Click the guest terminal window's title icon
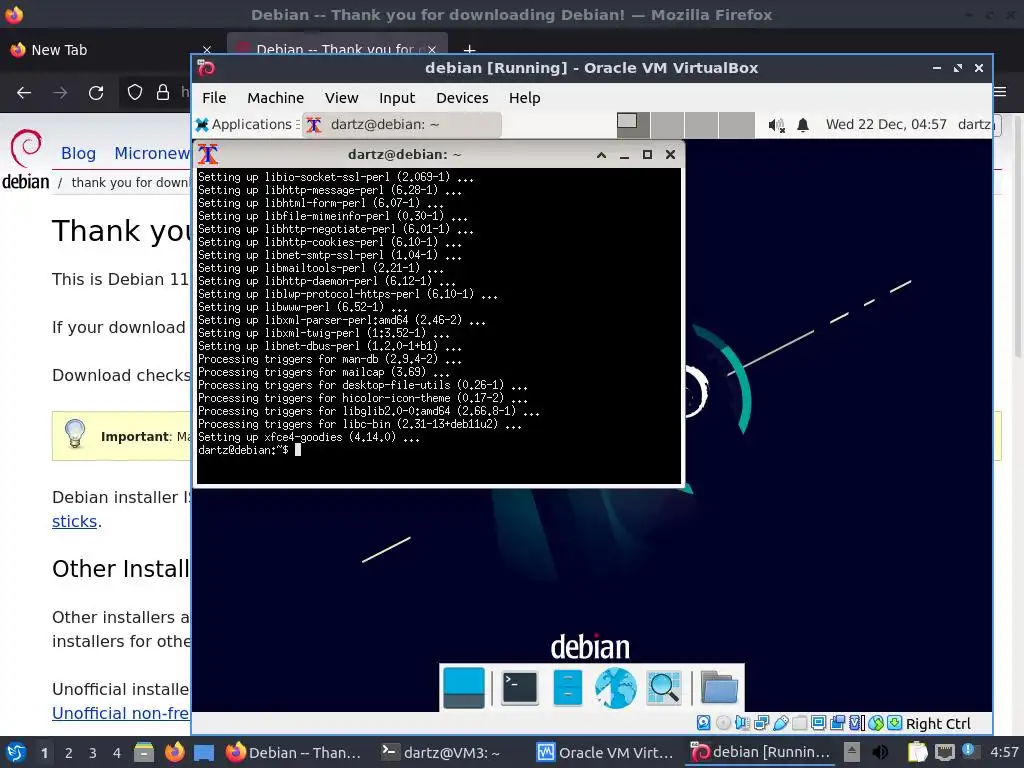The height and width of the screenshot is (768, 1024). click(x=208, y=154)
